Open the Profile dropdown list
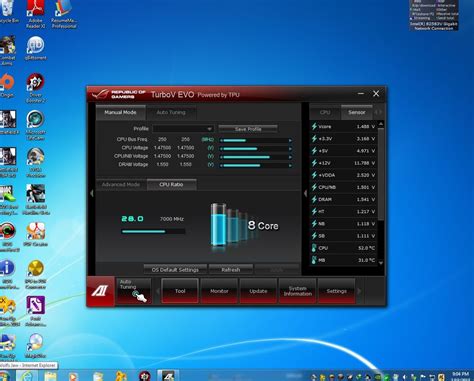 click(x=183, y=129)
